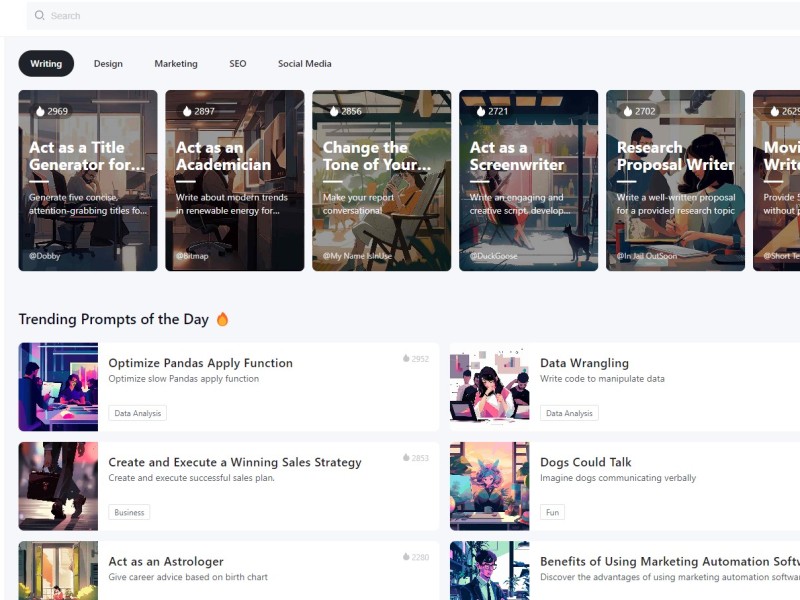Click the flame icon next to 2853

pos(406,458)
